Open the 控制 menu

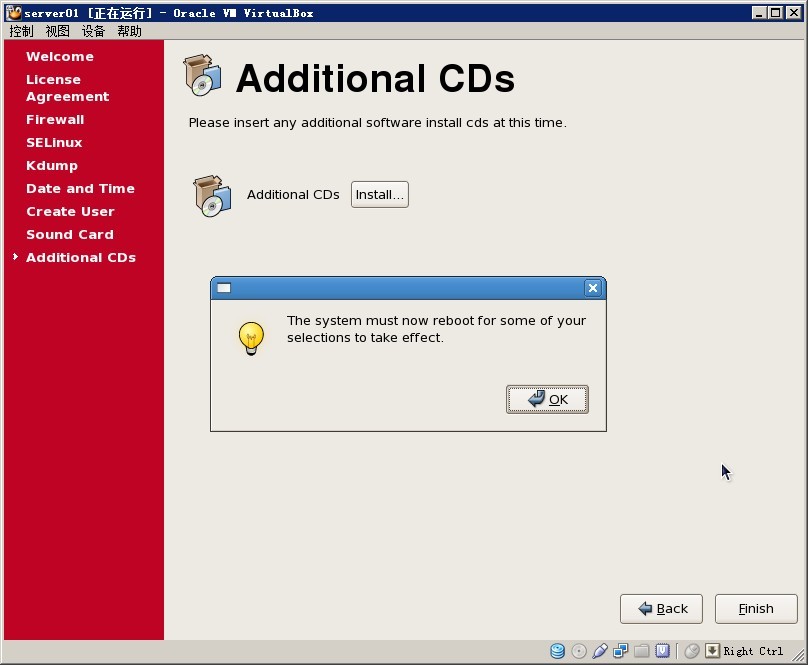click(21, 31)
